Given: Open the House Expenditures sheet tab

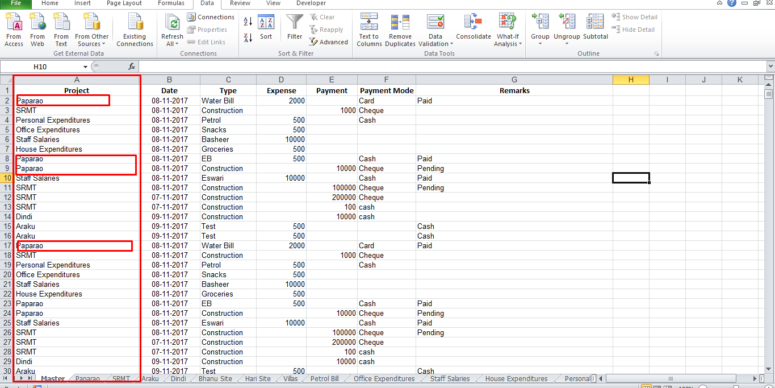Looking at the screenshot, I should coord(517,379).
